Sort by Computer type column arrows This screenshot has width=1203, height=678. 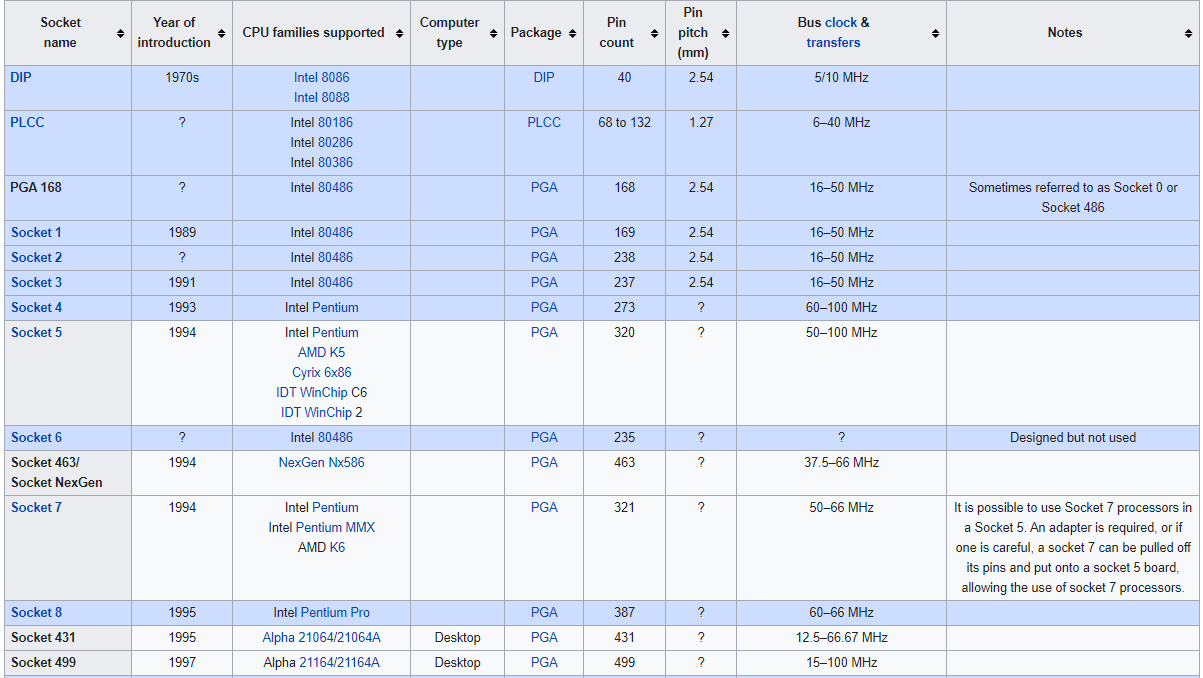[x=494, y=33]
